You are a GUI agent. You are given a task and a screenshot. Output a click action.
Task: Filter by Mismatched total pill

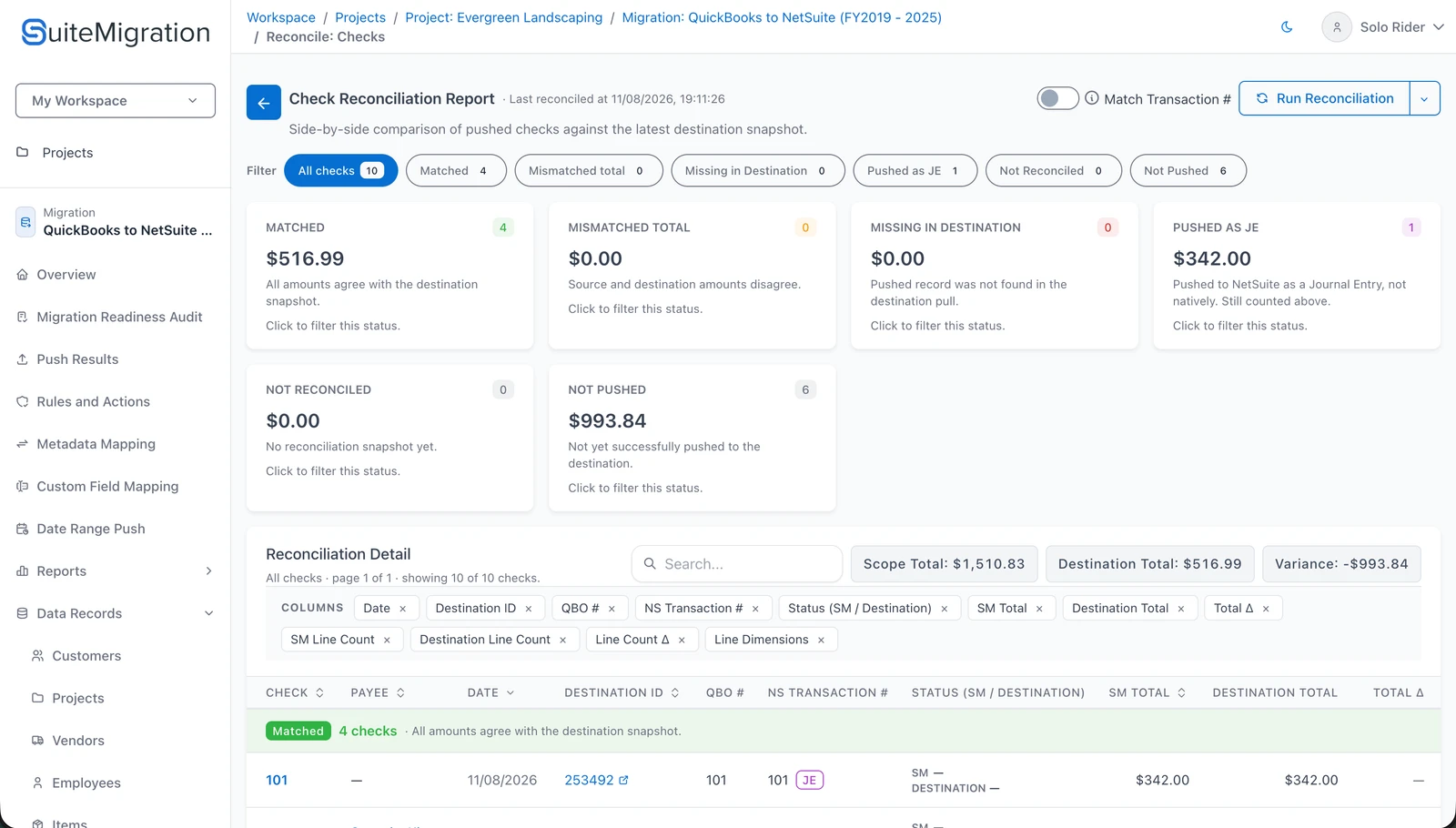click(x=589, y=170)
